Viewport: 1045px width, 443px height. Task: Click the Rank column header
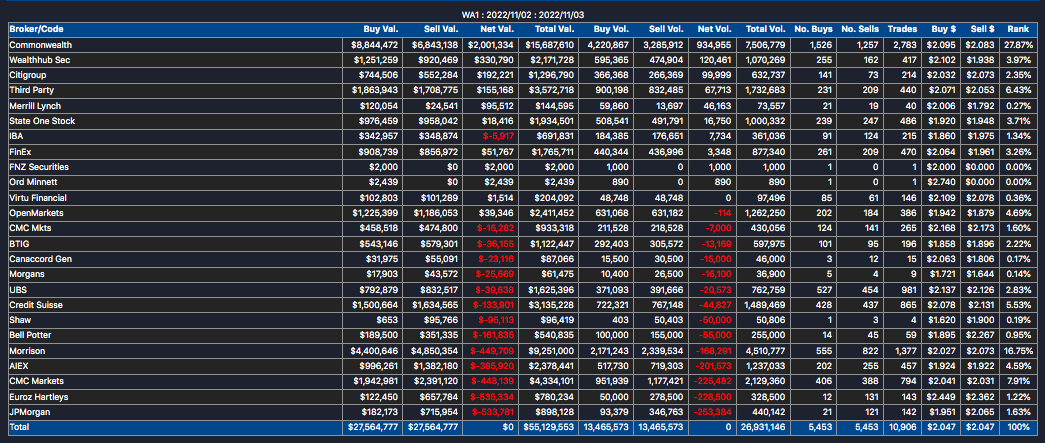tap(1018, 29)
